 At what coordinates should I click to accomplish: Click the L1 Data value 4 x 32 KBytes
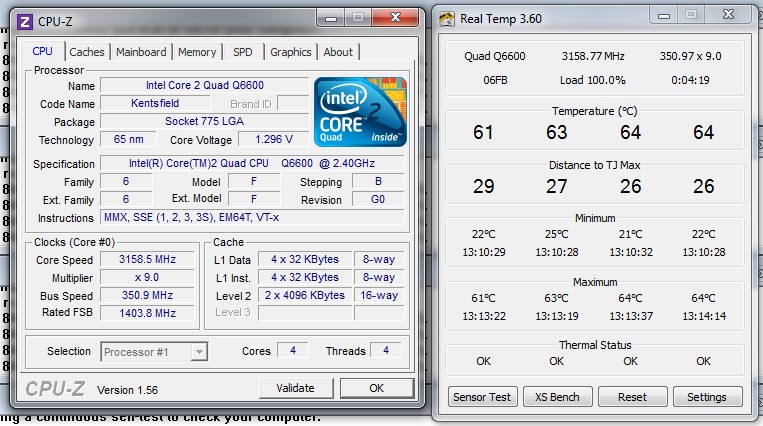[305, 259]
